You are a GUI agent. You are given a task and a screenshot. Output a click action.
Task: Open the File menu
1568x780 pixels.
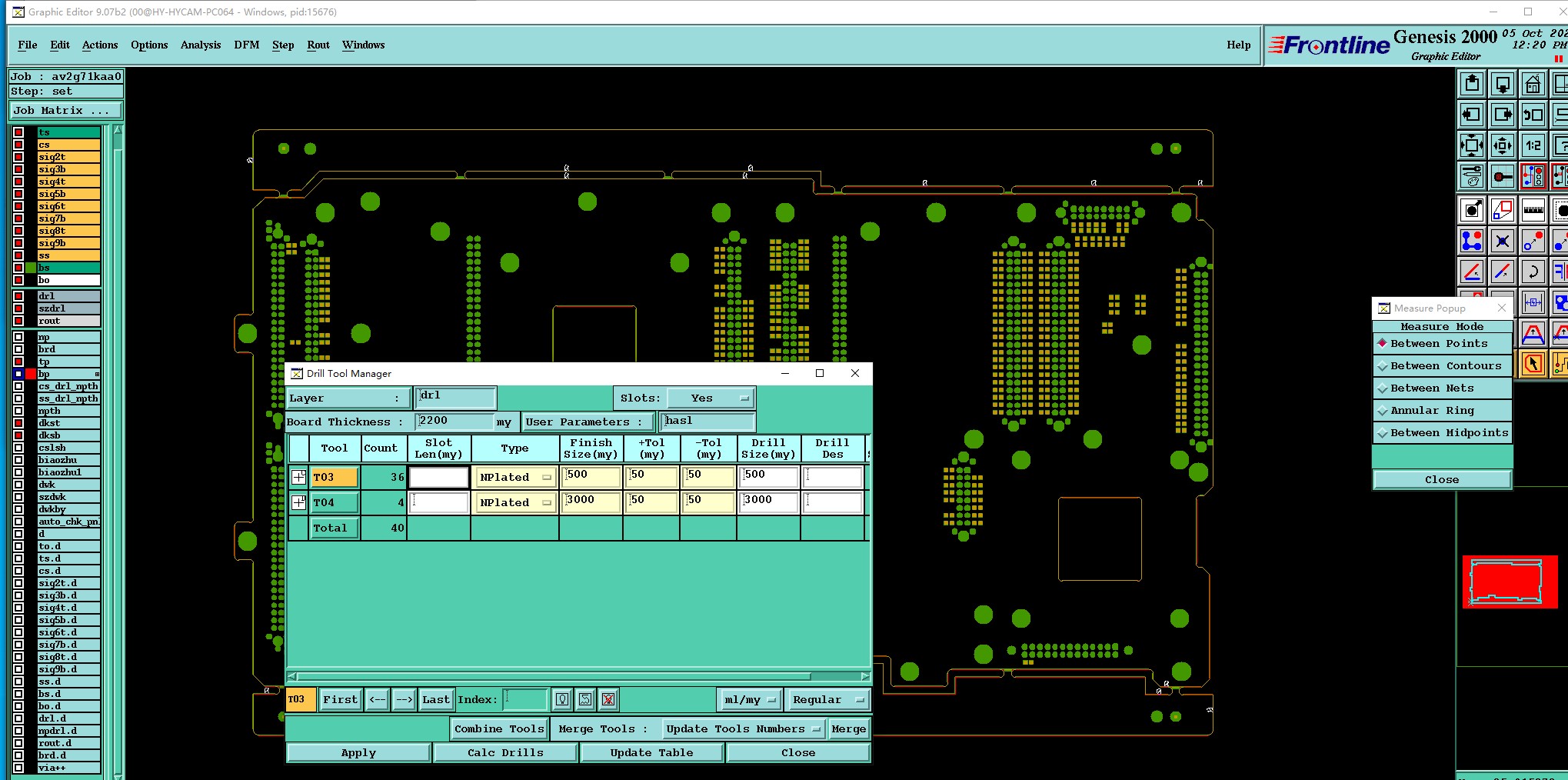coord(28,45)
